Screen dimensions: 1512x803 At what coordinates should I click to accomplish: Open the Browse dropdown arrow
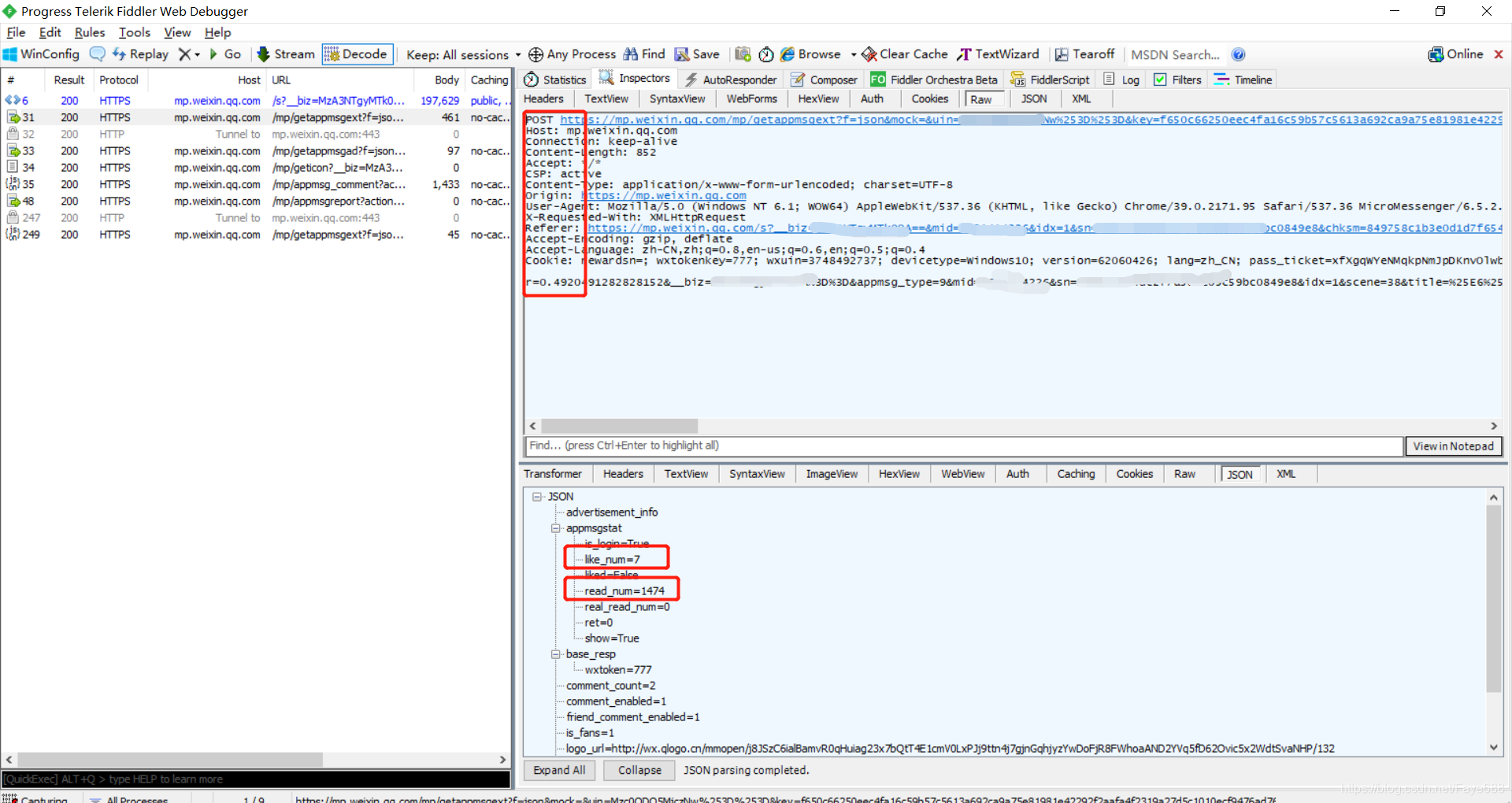854,54
